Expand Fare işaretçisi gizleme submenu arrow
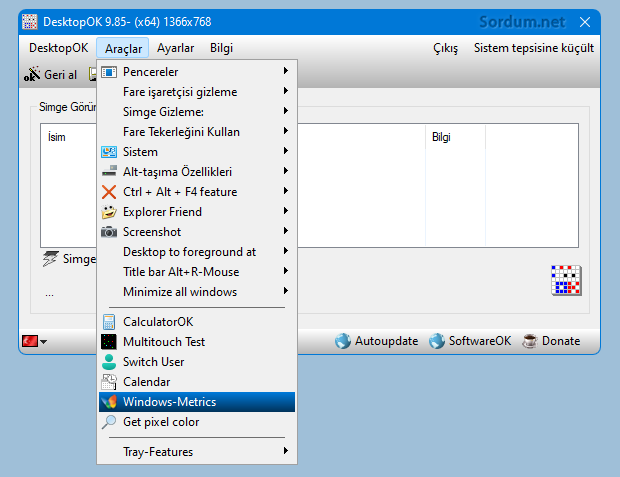620x477 pixels. click(286, 91)
